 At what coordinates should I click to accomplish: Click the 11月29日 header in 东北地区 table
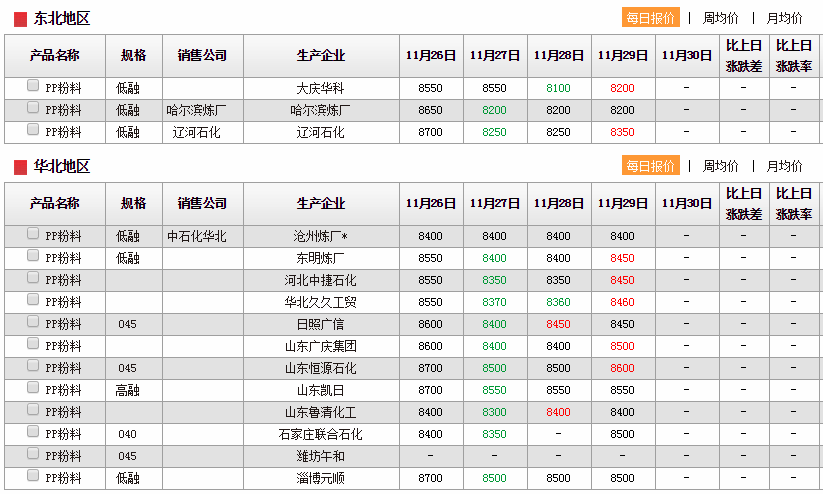pos(622,56)
